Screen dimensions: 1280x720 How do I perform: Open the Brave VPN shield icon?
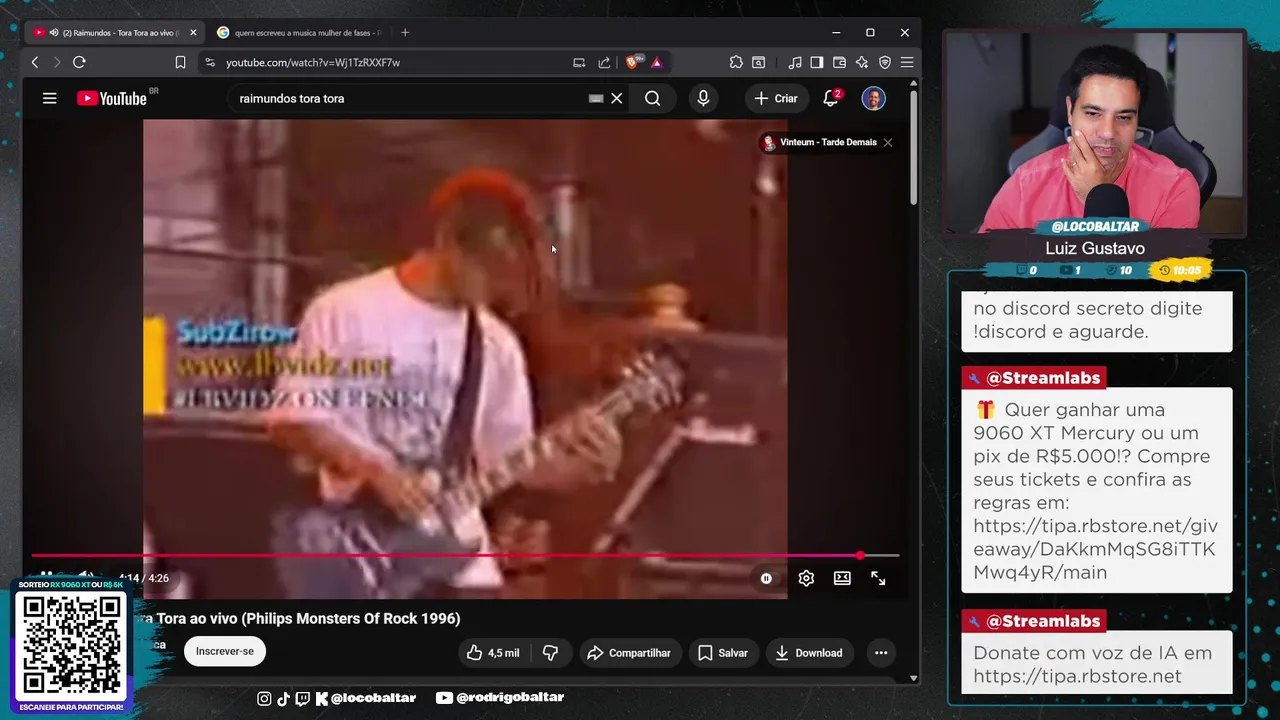click(x=884, y=62)
